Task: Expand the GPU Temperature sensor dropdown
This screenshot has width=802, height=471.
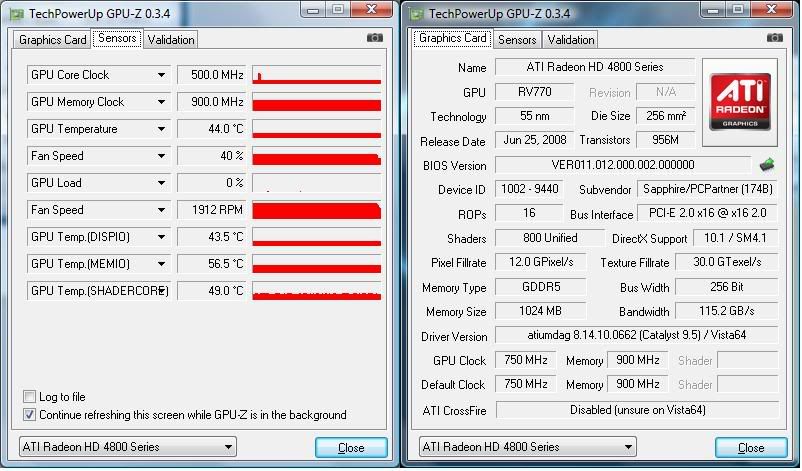Action: point(161,129)
